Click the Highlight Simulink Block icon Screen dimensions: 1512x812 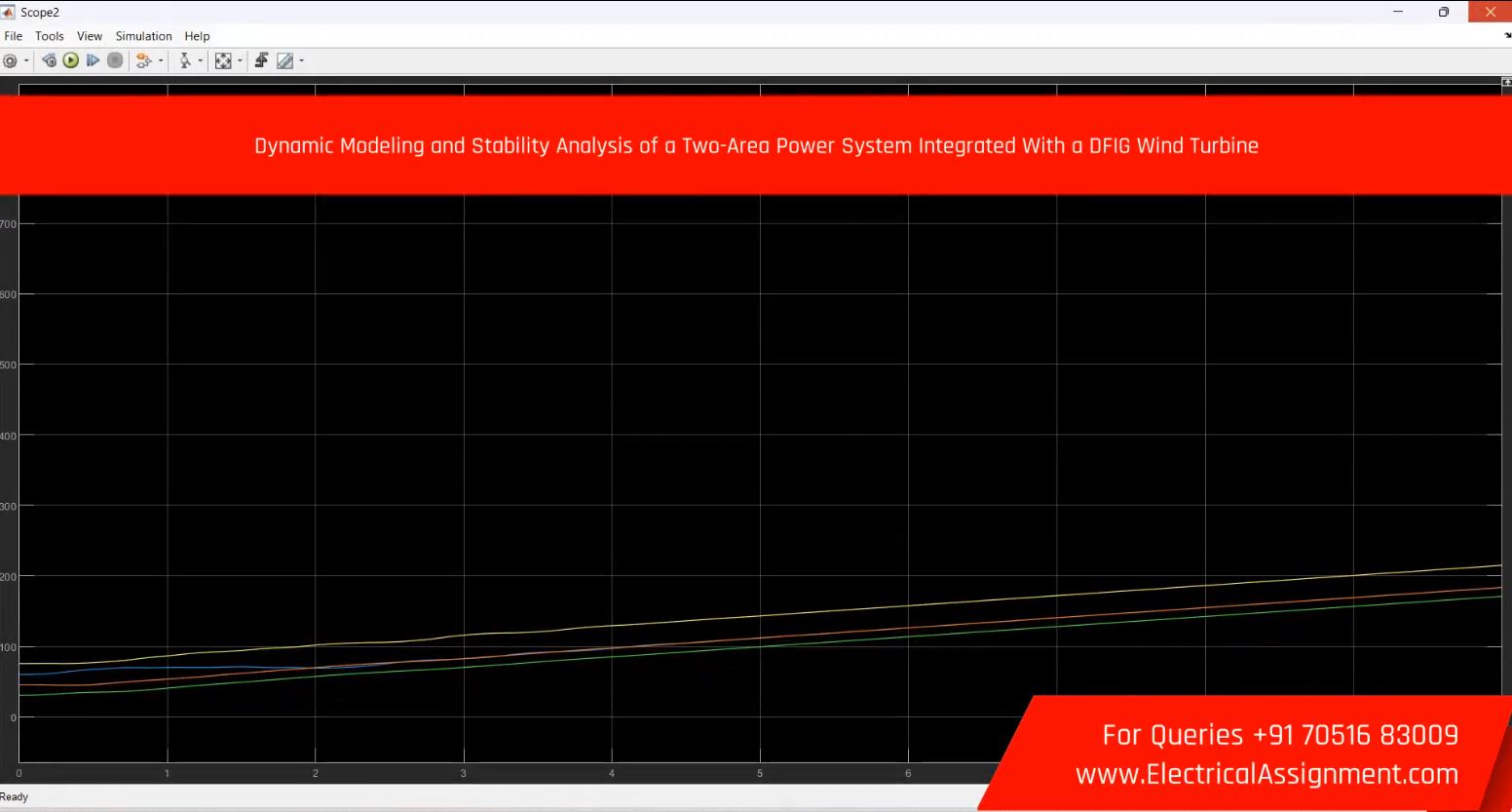(144, 61)
